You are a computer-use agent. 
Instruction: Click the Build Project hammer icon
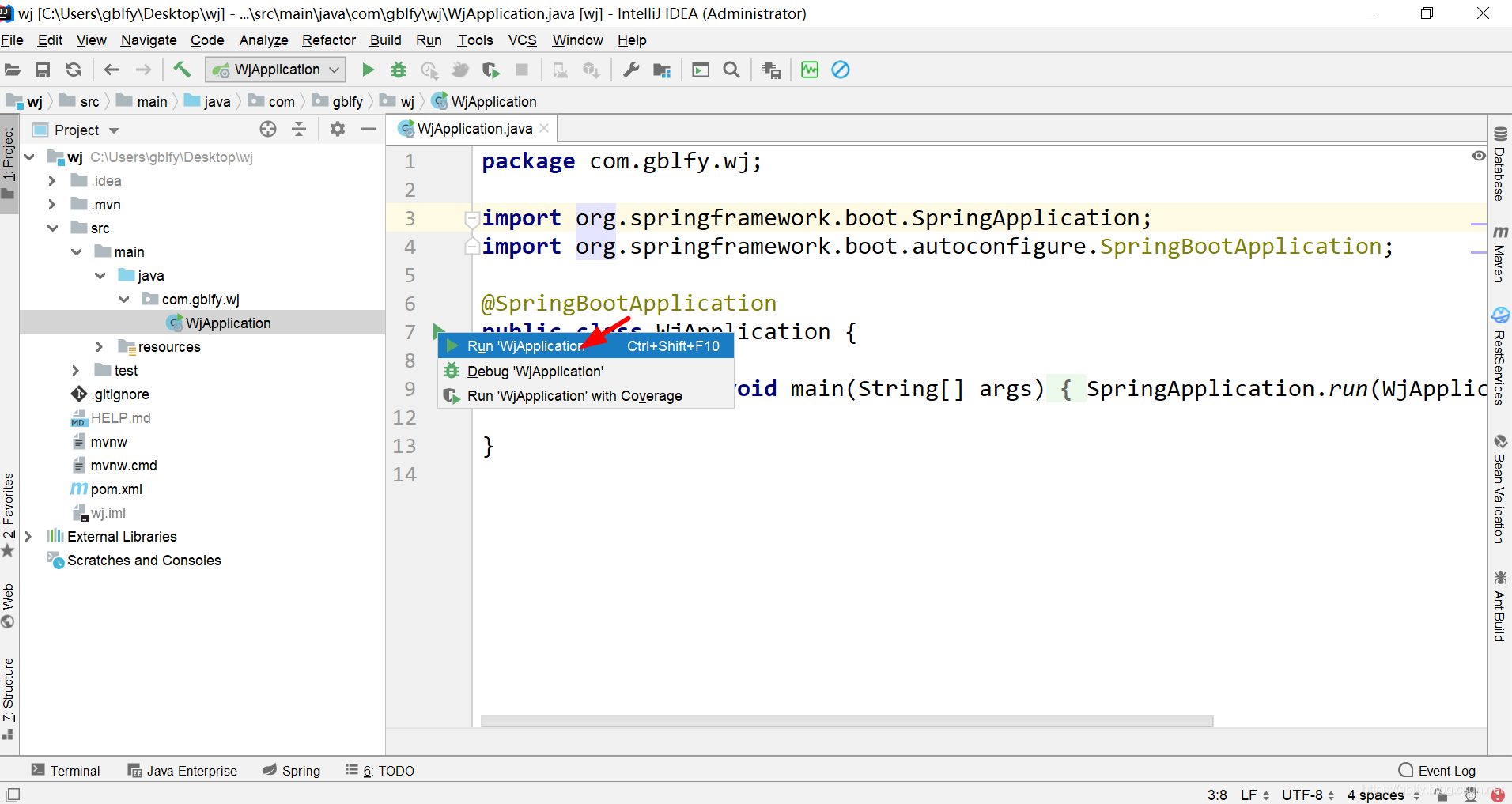coord(182,70)
